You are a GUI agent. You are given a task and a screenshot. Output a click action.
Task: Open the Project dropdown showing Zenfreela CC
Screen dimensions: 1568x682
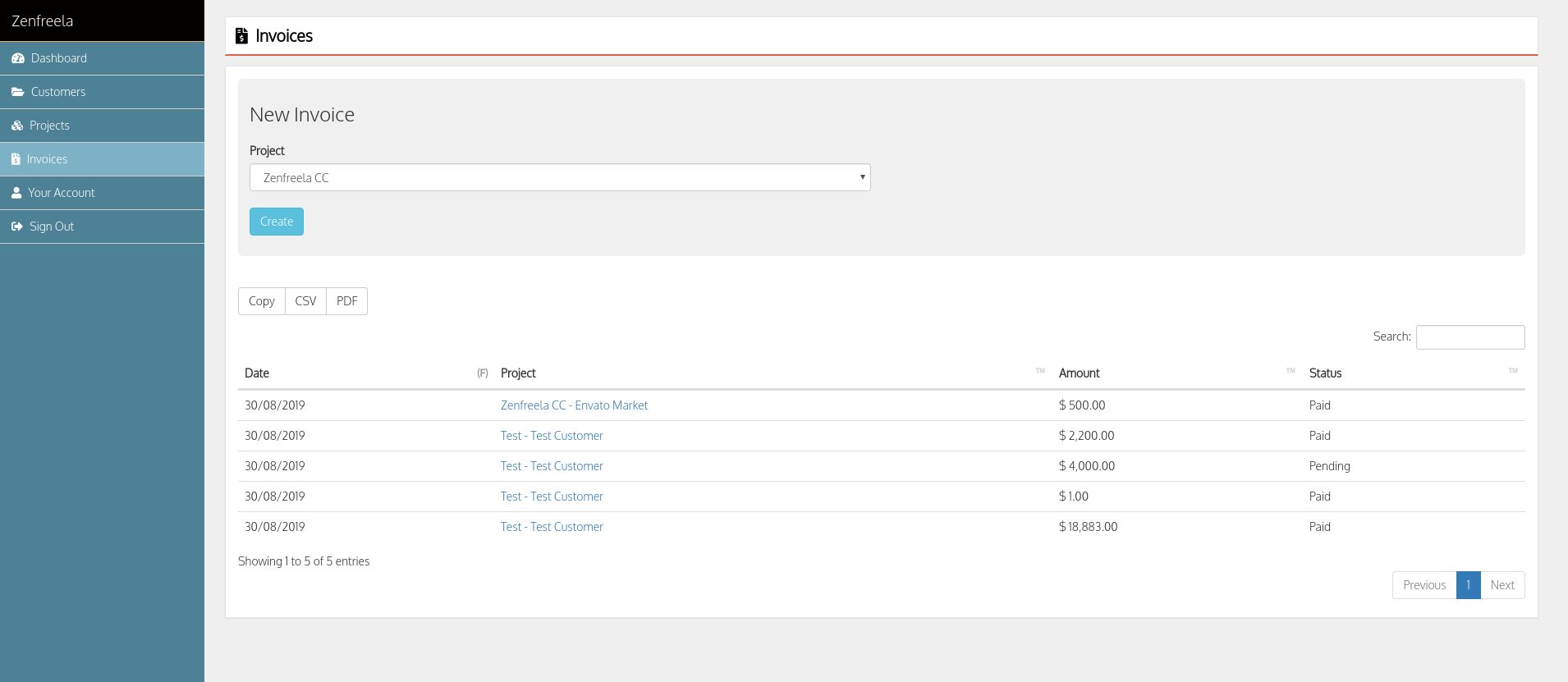pos(560,177)
